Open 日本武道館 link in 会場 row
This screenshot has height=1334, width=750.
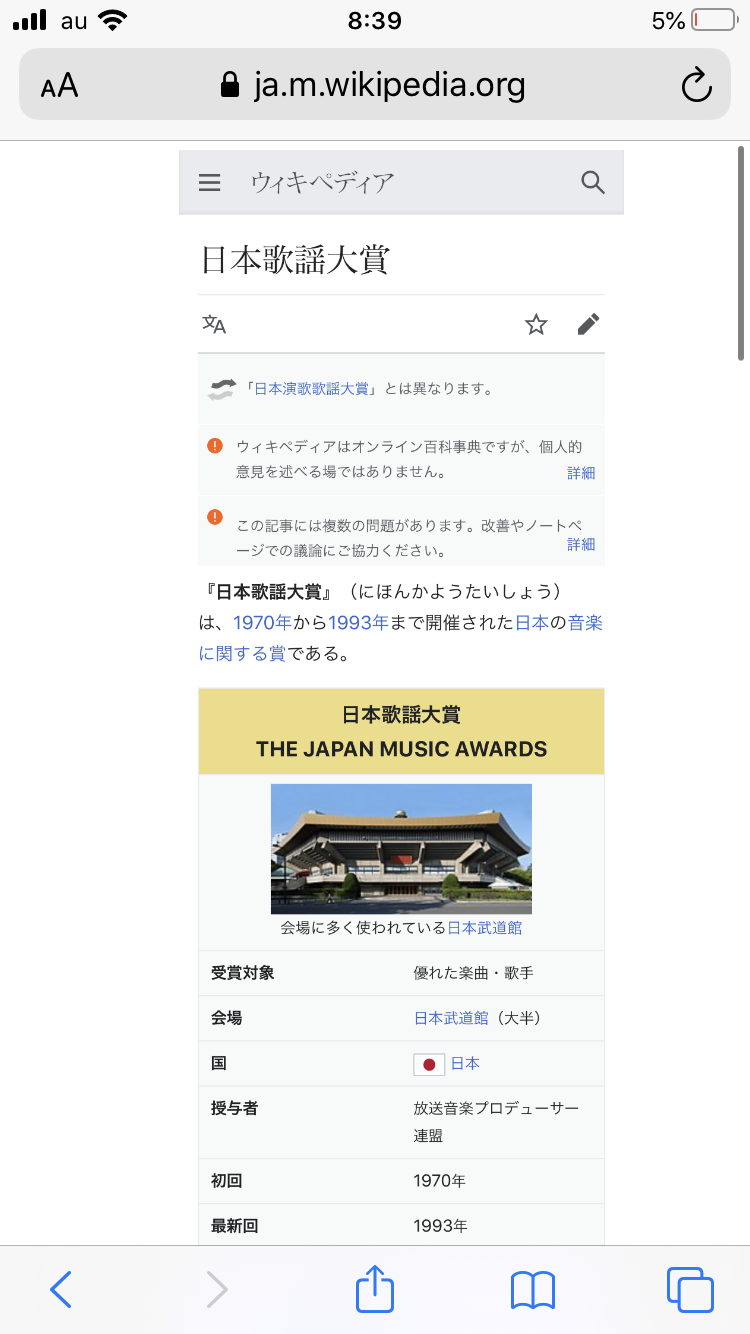point(451,1018)
